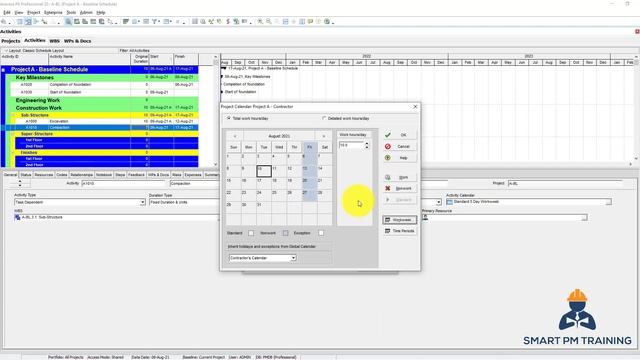Screen dimensions: 640x360
Task: Click the dollar sign cost toolbar icon
Action: [x=228, y=22]
